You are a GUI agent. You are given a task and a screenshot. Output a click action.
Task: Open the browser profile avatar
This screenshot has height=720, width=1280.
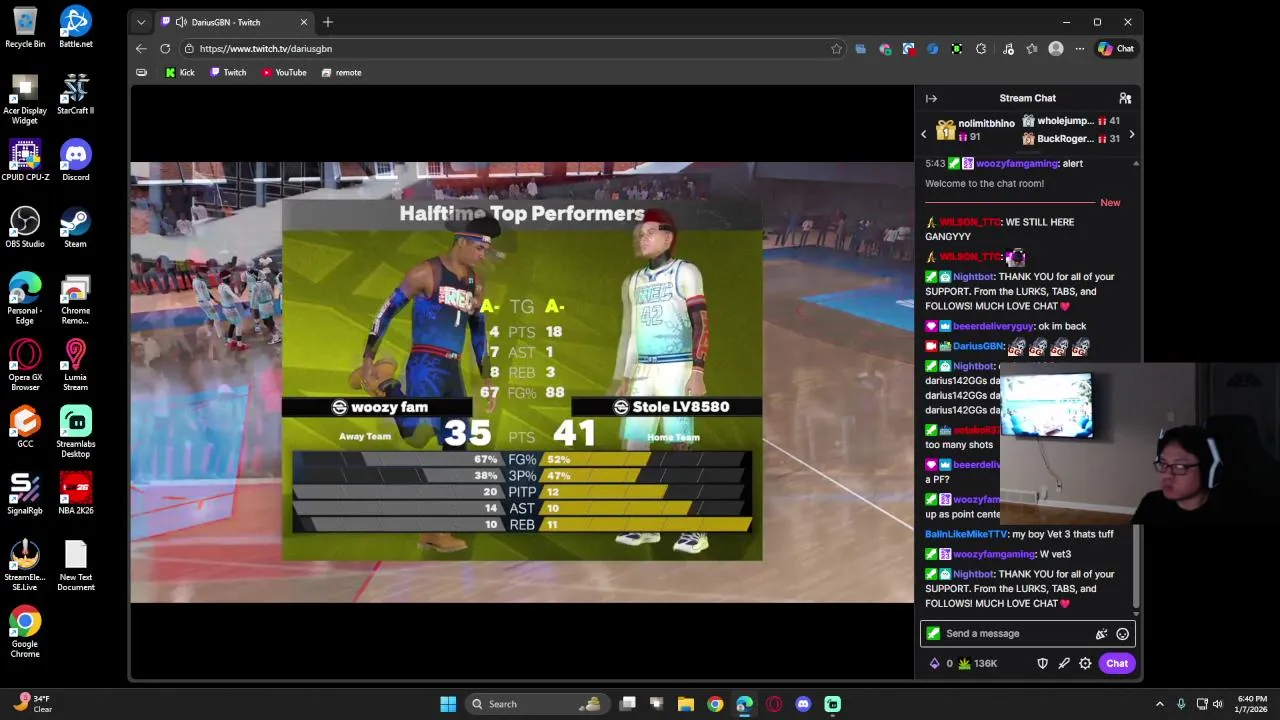point(1056,48)
